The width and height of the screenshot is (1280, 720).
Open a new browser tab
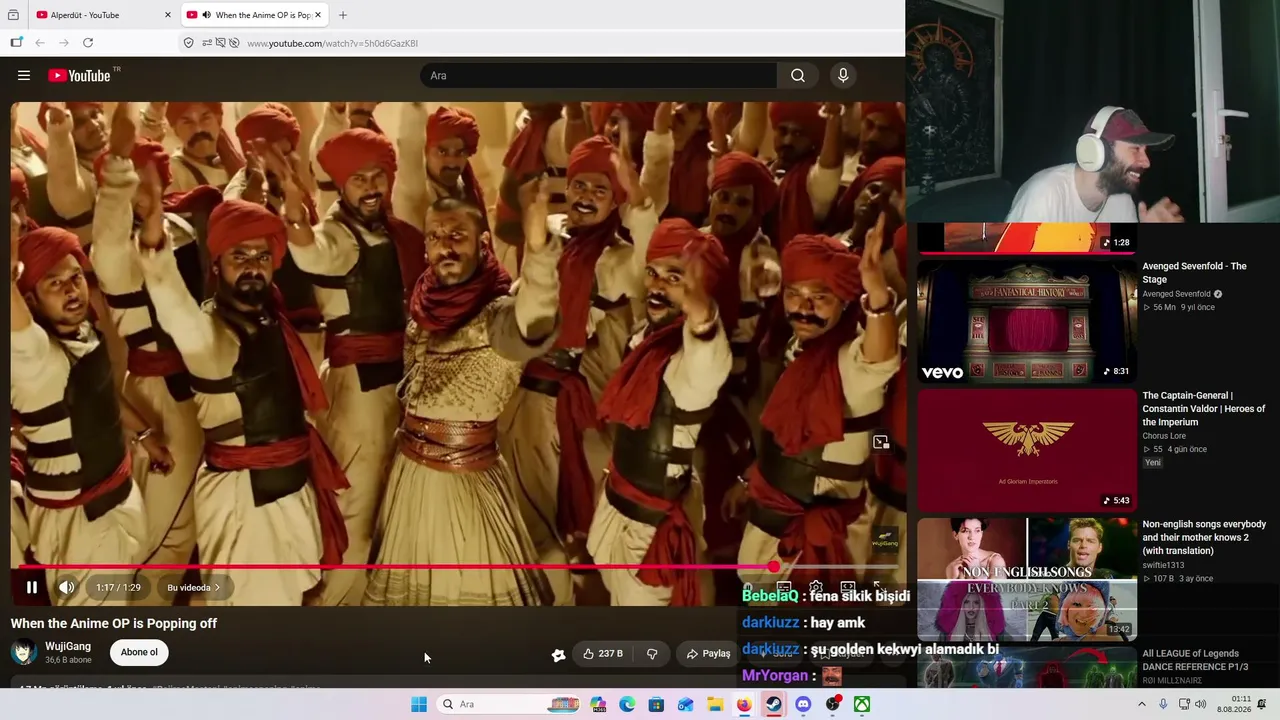pyautogui.click(x=343, y=15)
